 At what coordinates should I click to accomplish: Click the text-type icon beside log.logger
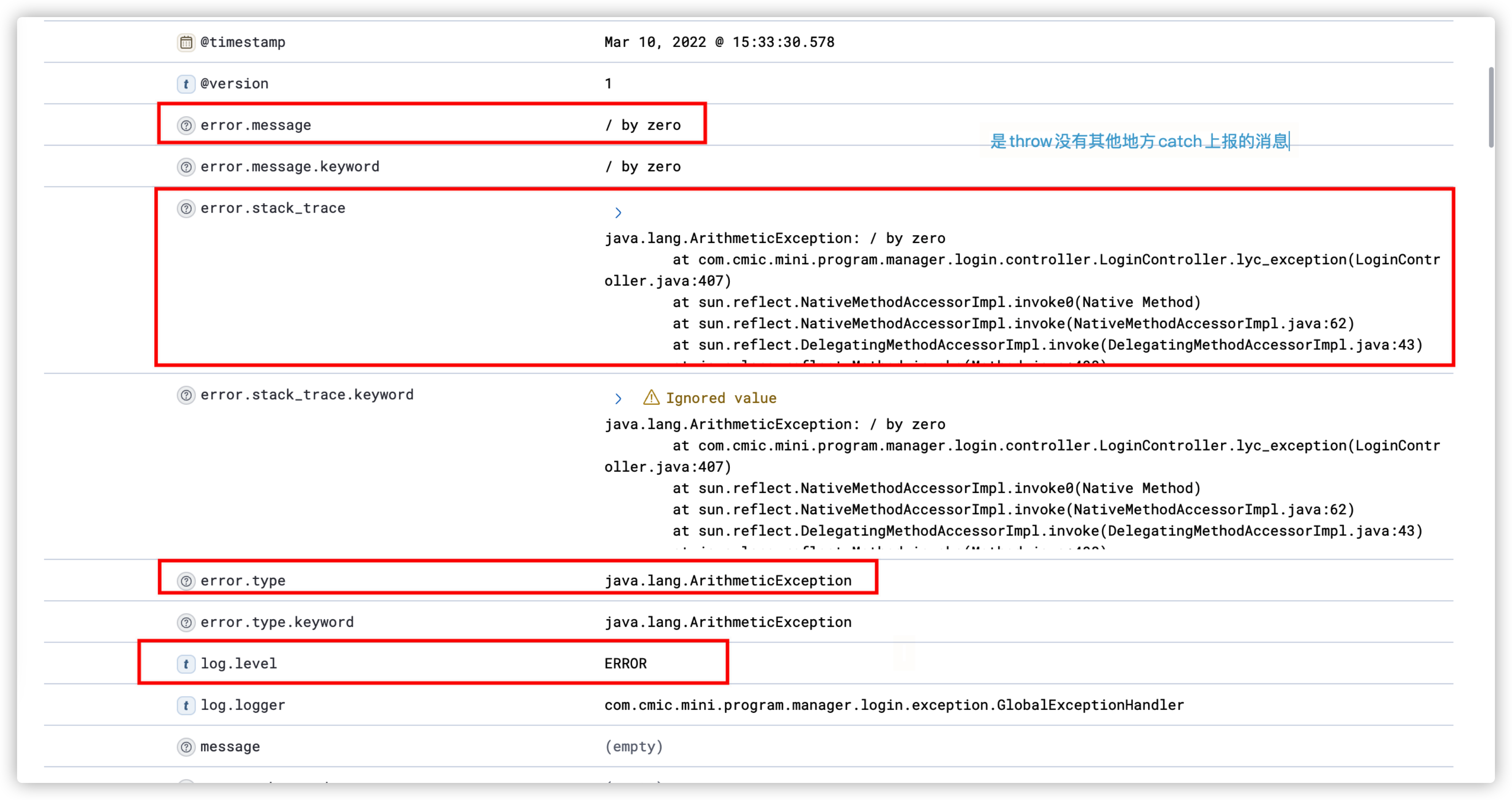[186, 706]
